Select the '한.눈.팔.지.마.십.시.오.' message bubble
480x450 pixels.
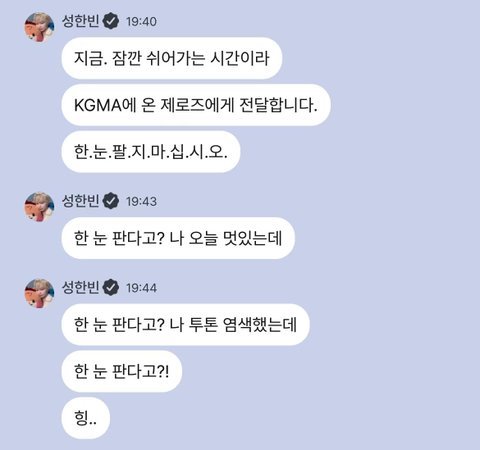point(151,152)
